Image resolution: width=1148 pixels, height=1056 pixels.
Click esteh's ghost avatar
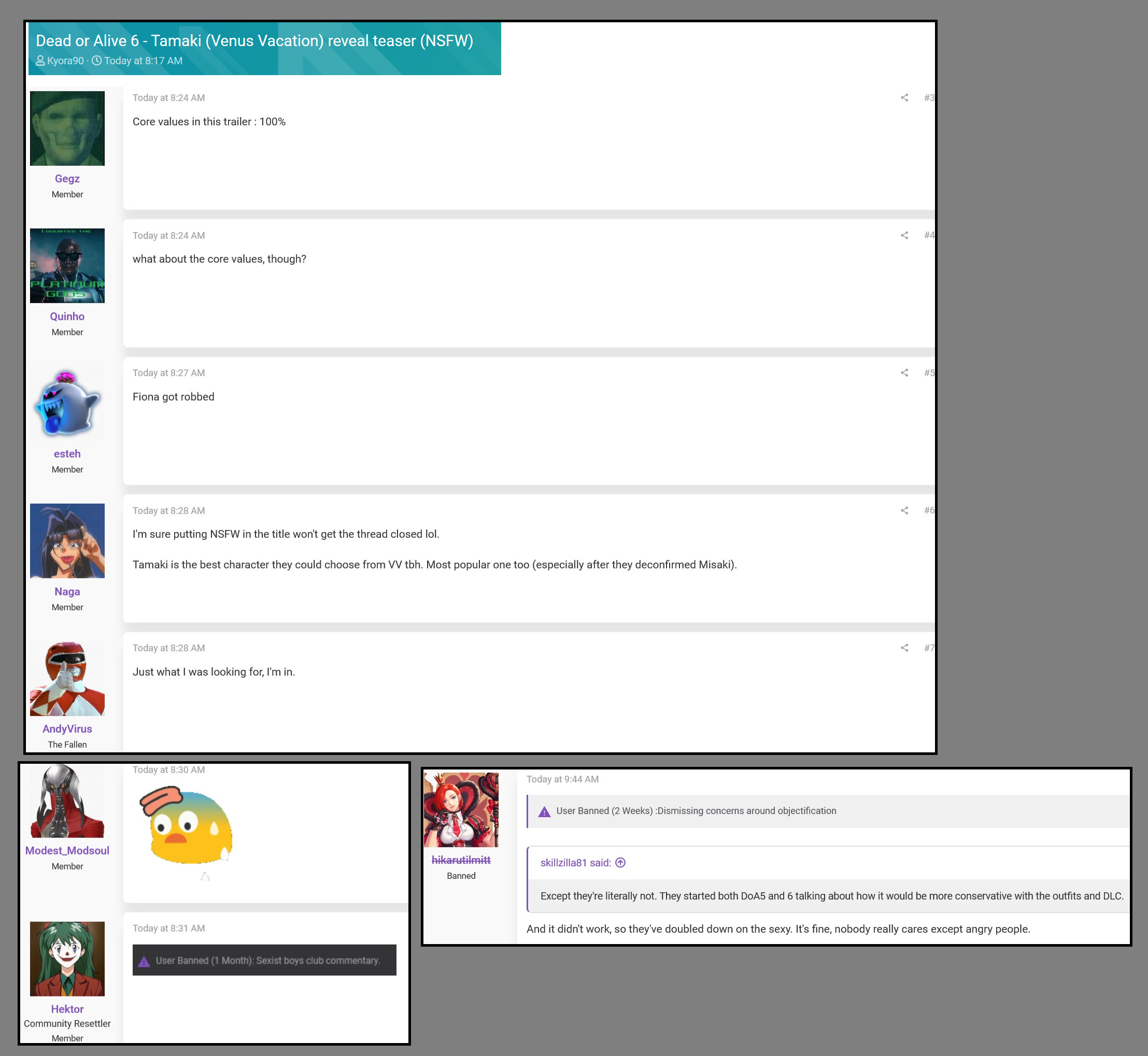pyautogui.click(x=67, y=404)
